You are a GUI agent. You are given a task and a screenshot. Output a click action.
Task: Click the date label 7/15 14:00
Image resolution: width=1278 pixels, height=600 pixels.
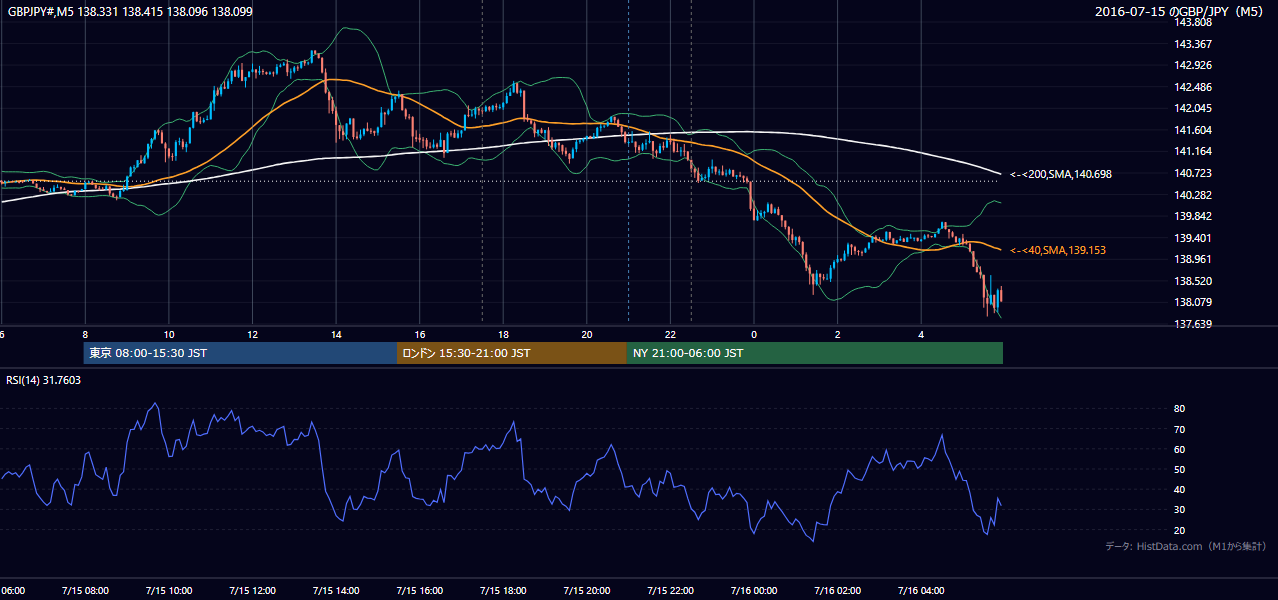coord(335,590)
